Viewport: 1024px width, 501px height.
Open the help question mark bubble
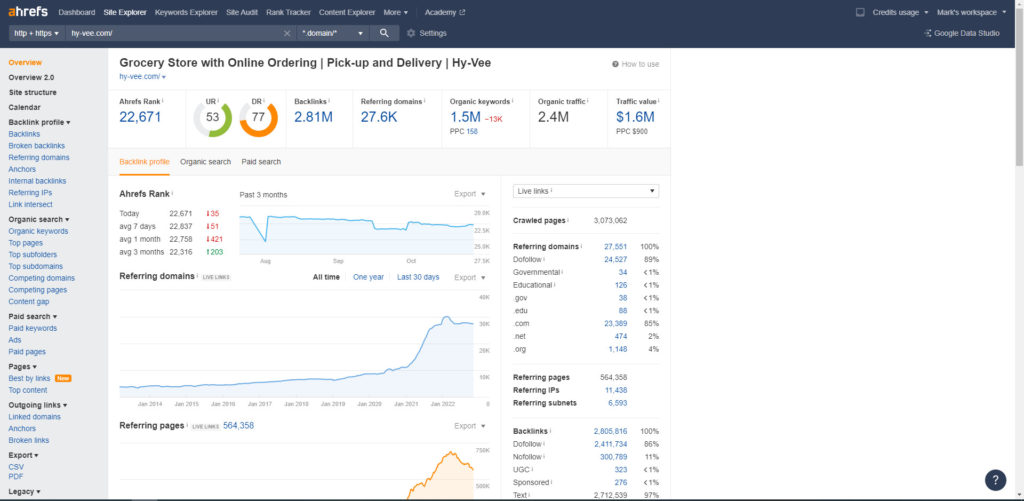click(995, 479)
